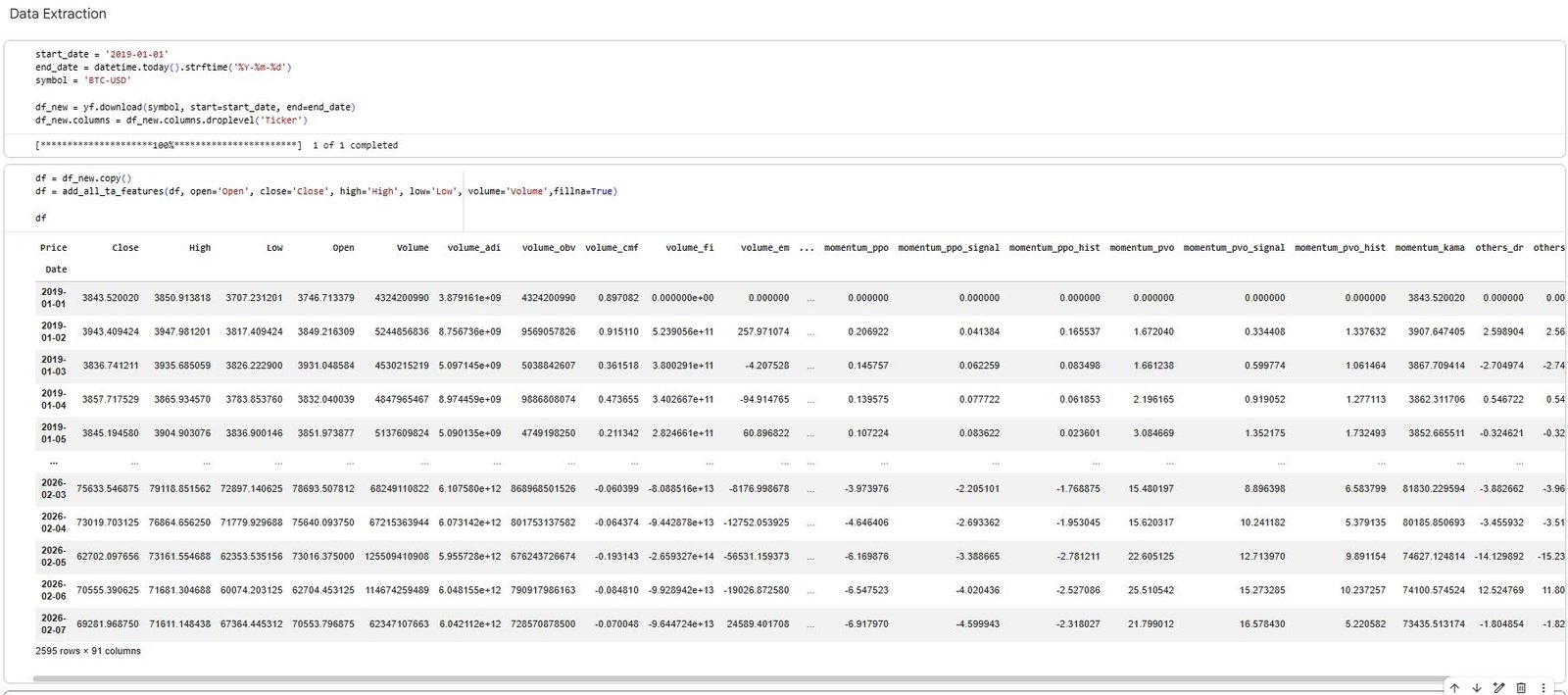Select the 2019-01-03 row label
This screenshot has height=695, width=1568.
pyautogui.click(x=54, y=366)
